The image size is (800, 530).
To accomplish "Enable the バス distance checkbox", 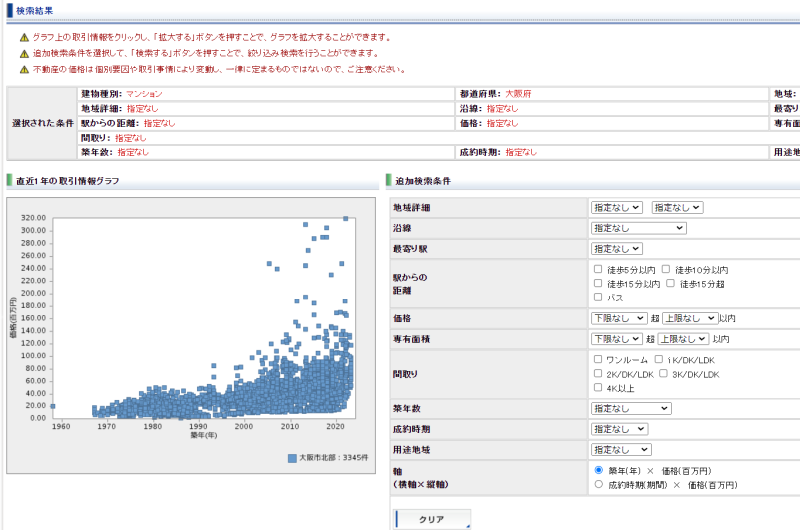I will [598, 297].
